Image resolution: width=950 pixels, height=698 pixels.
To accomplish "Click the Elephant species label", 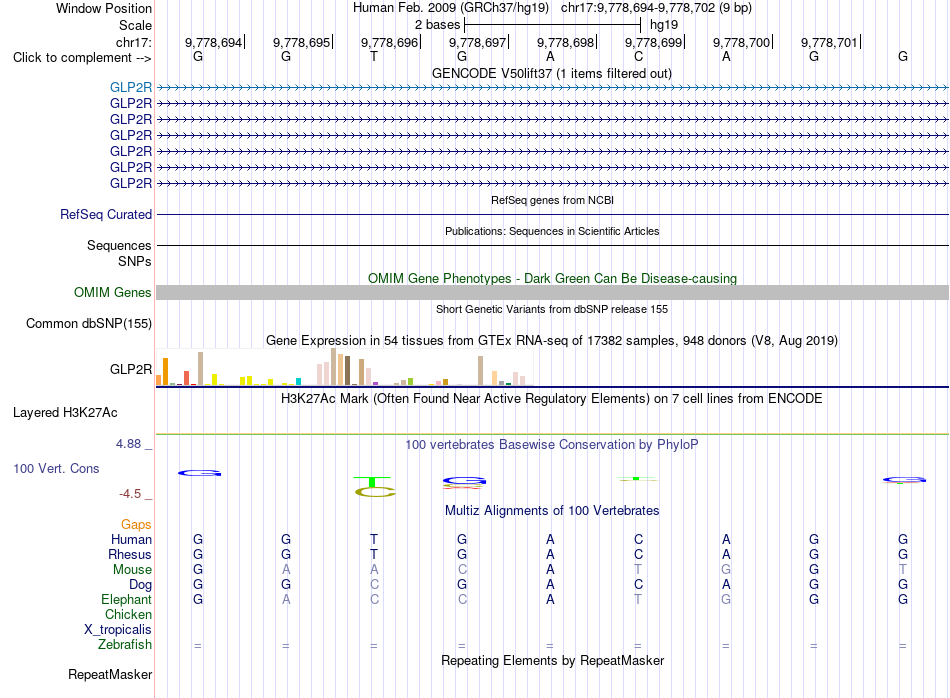I will point(127,599).
